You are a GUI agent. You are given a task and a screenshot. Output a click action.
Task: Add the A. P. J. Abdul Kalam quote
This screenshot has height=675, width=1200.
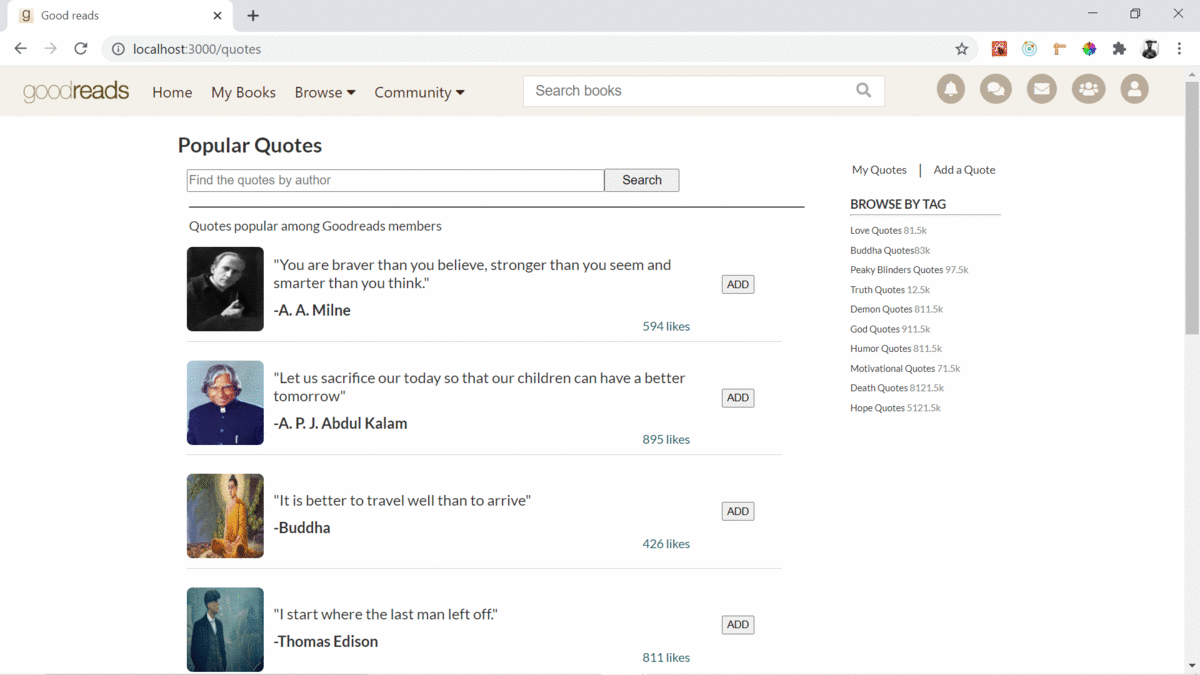pos(738,398)
